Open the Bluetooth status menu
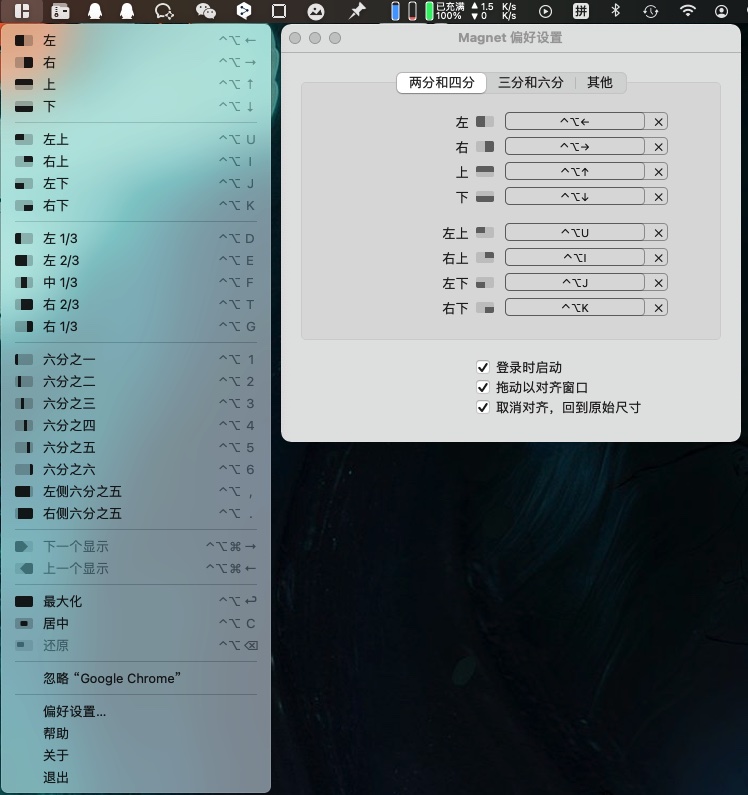Image resolution: width=748 pixels, height=795 pixels. coord(616,10)
